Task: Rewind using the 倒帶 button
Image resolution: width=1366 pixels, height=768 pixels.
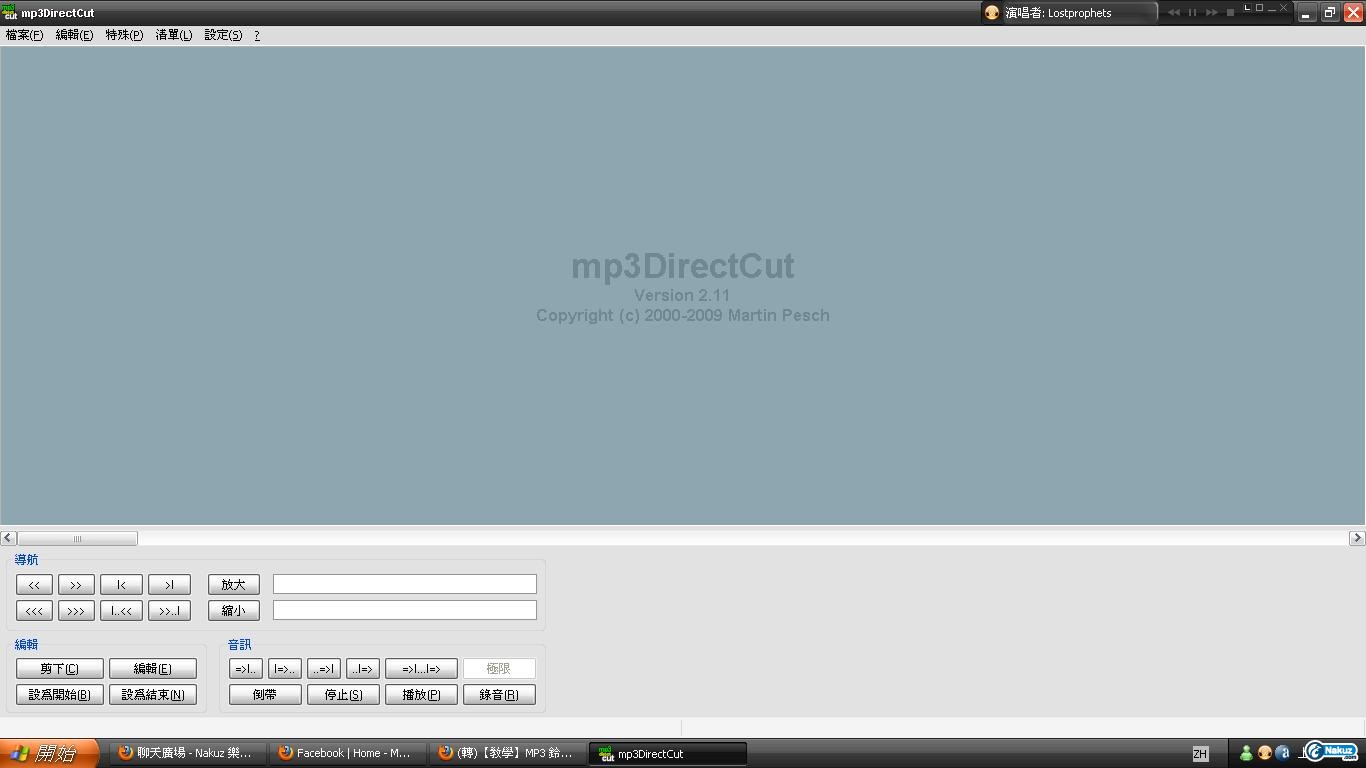Action: (x=265, y=695)
